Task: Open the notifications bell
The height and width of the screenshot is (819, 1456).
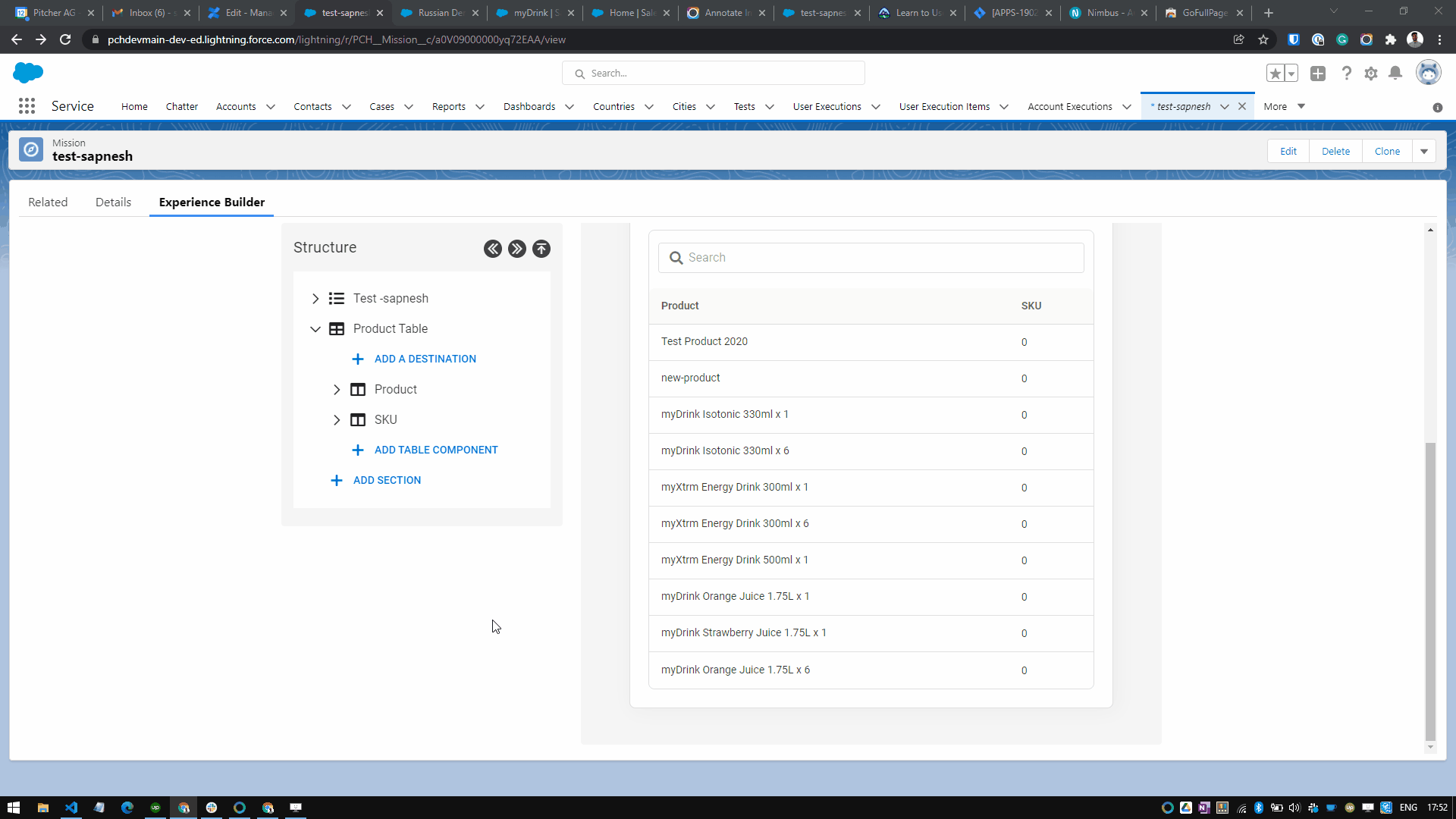Action: [1395, 74]
